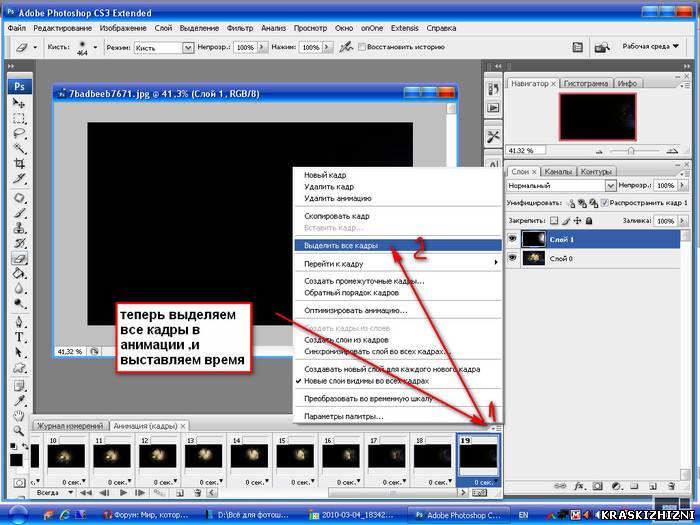The image size is (700, 525).
Task: Select the Move tool
Action: click(19, 104)
